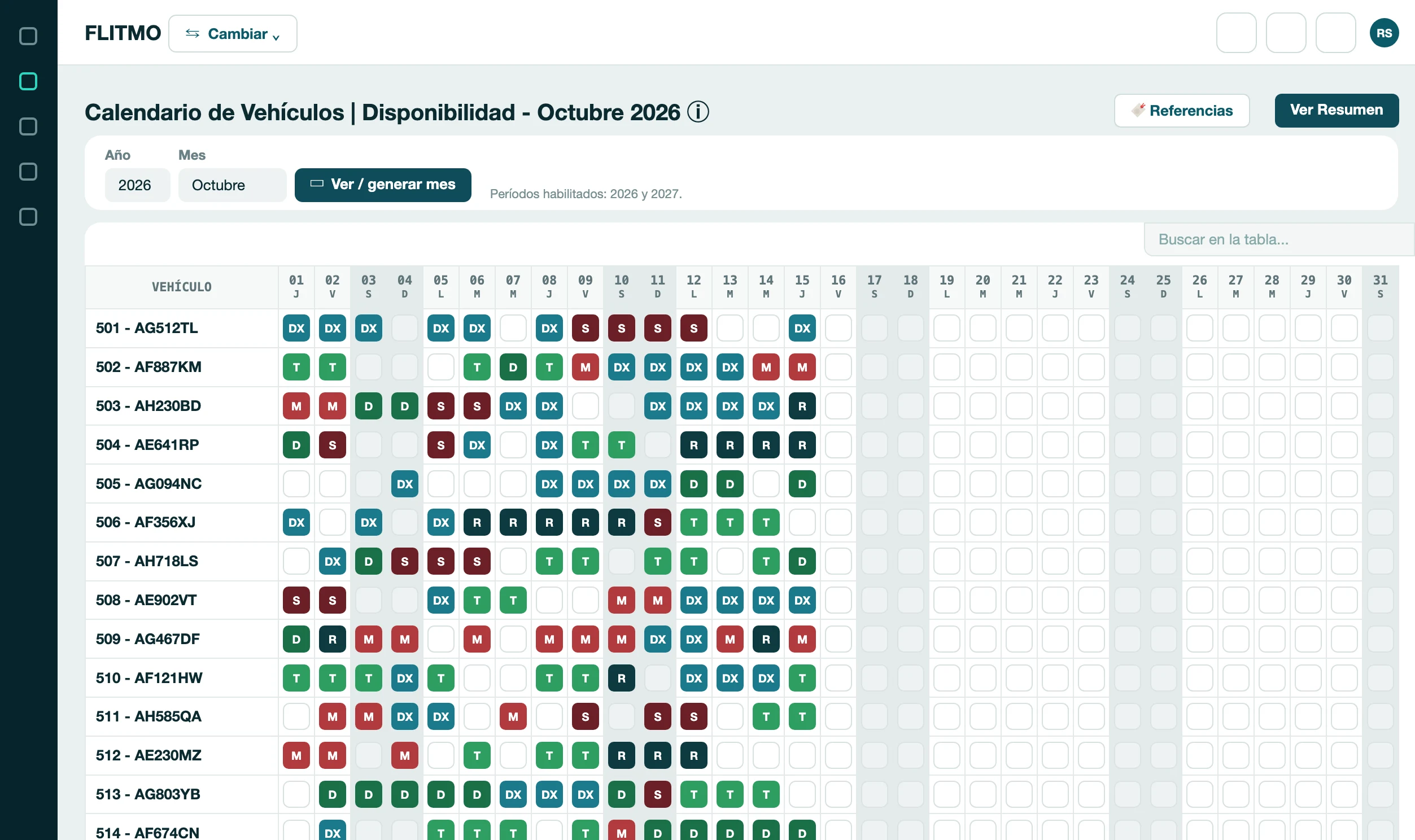Image resolution: width=1415 pixels, height=840 pixels.
Task: Click the R cell for 512 on day 12
Action: pyautogui.click(x=694, y=756)
